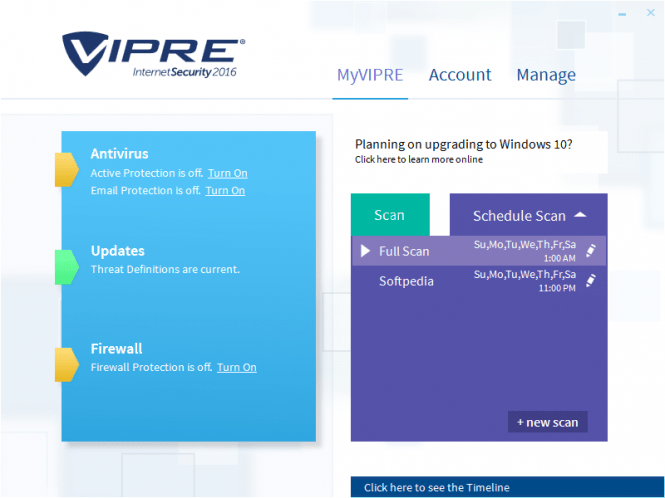Click the yellow Firewall status flag
Screen dimensions: 665x498
(67, 365)
